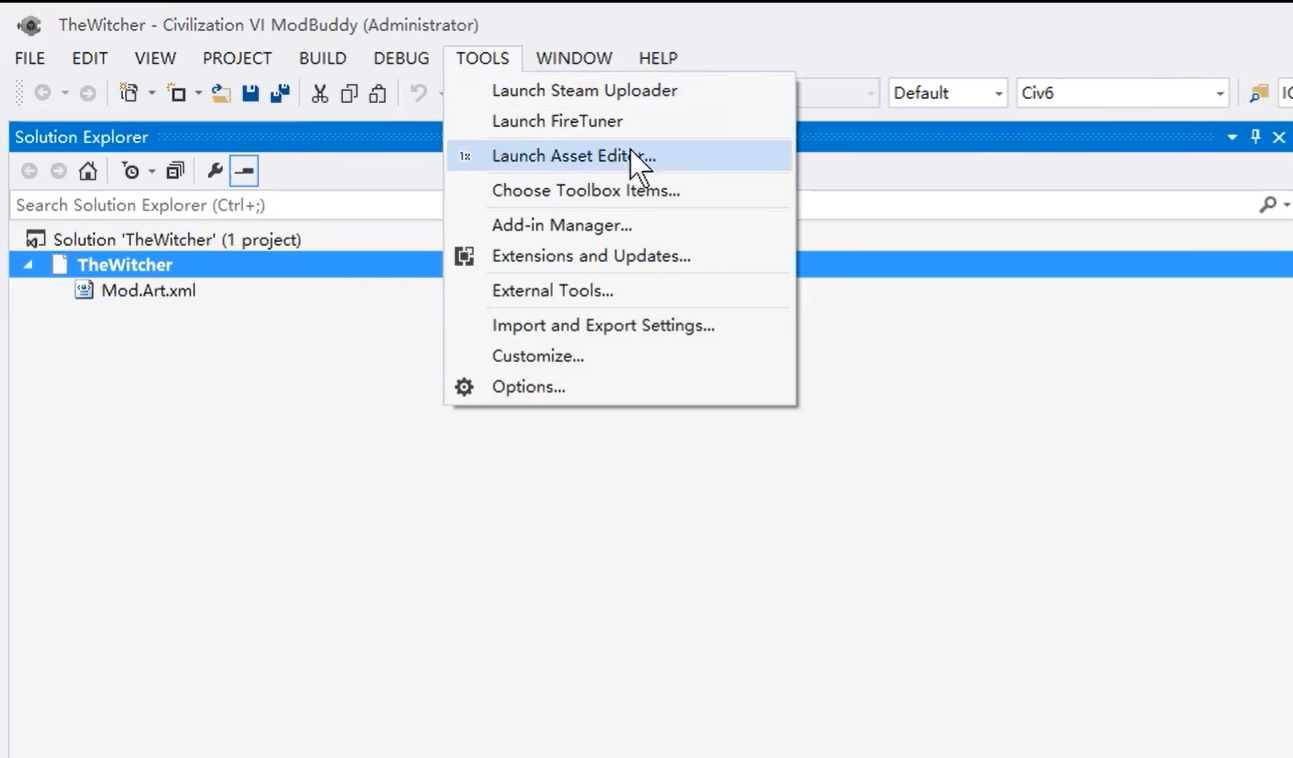
Task: Click the Collapse All icon in Solution Explorer
Action: 175,171
